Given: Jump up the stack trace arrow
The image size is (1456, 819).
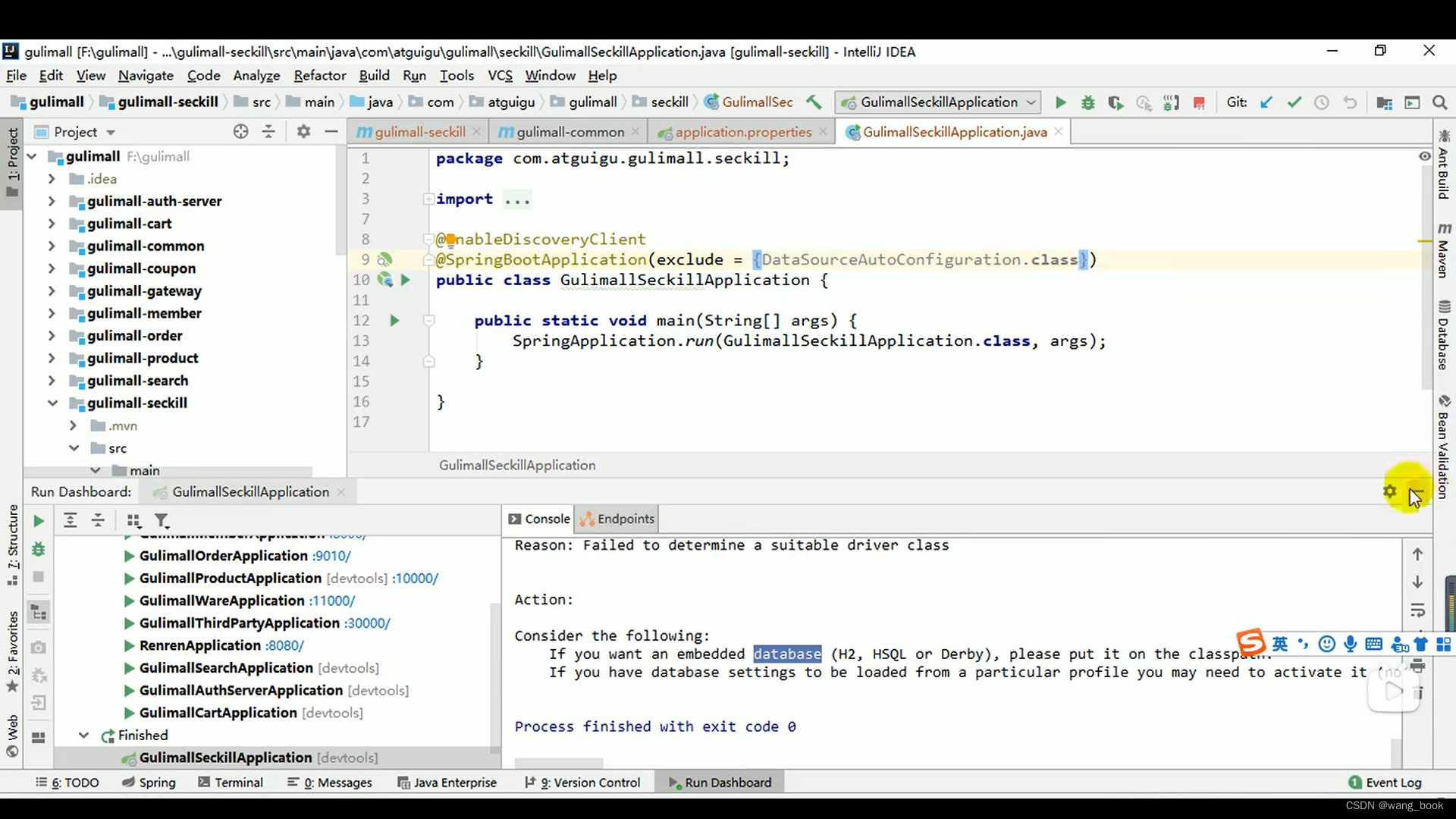Looking at the screenshot, I should tap(1417, 554).
